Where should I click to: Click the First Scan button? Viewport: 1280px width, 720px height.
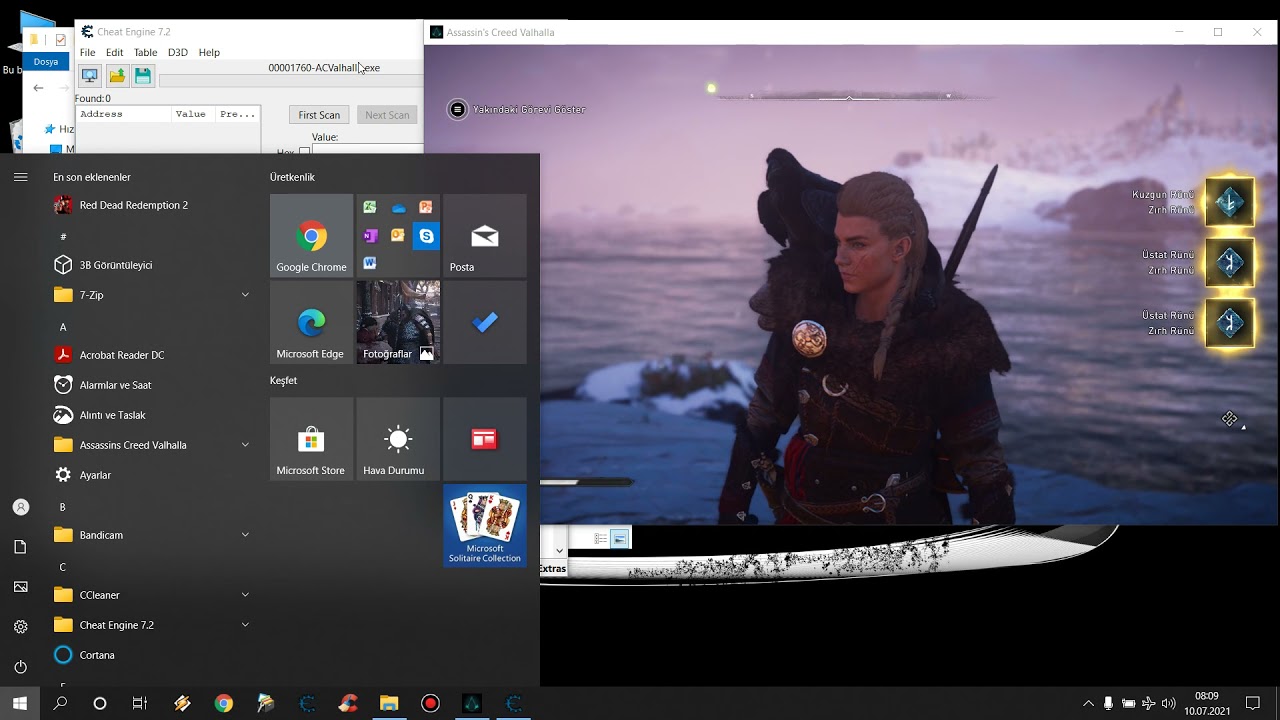tap(319, 115)
